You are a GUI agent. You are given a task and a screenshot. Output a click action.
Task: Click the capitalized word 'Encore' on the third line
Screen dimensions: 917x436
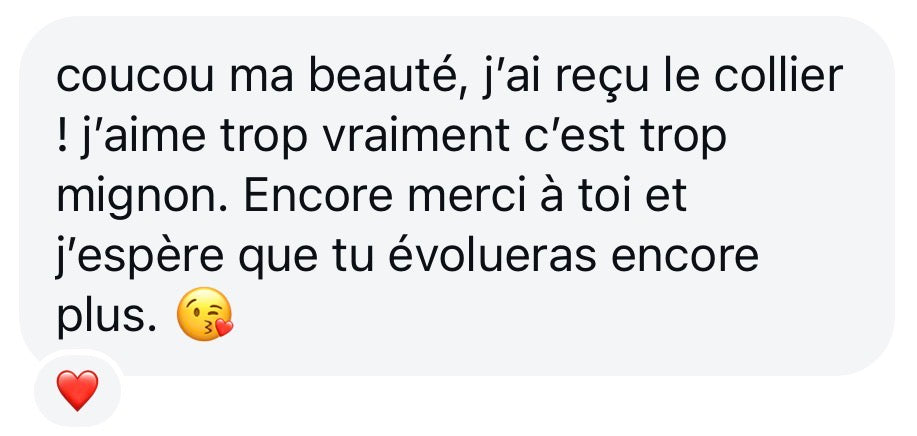click(x=318, y=196)
